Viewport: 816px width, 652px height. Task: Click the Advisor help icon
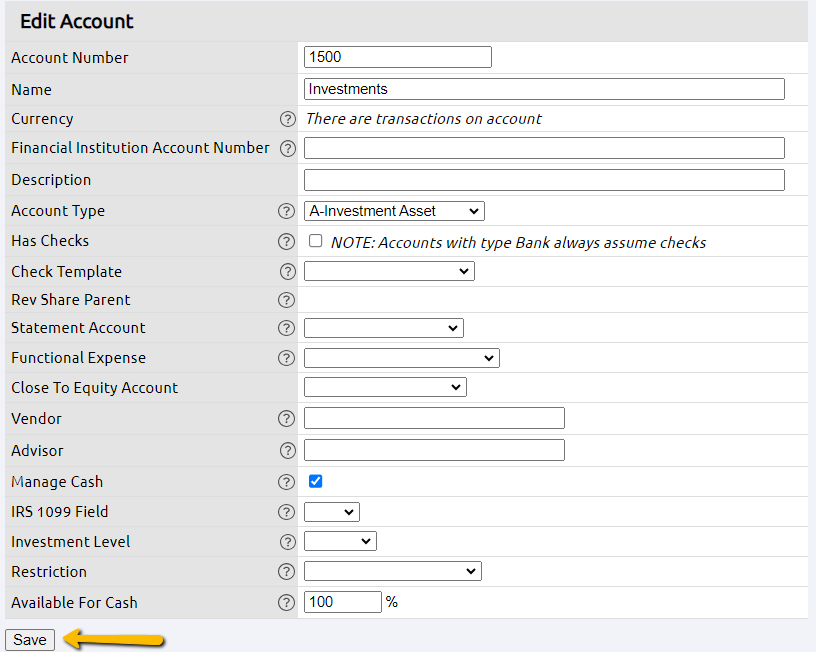[x=287, y=450]
